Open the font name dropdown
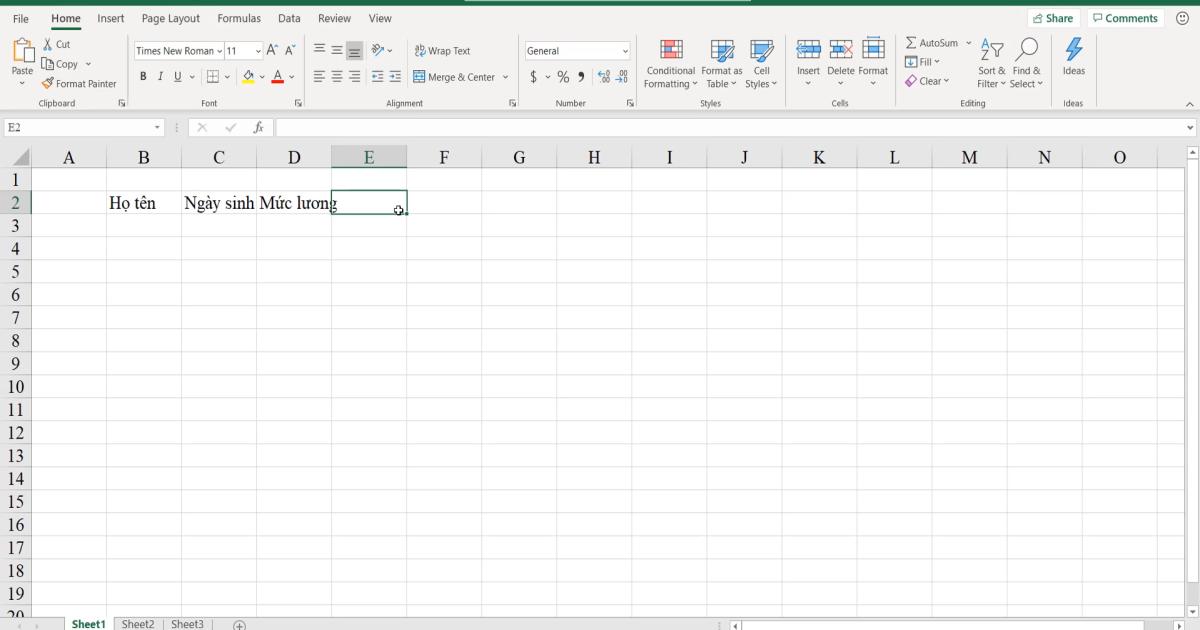 pyautogui.click(x=219, y=50)
